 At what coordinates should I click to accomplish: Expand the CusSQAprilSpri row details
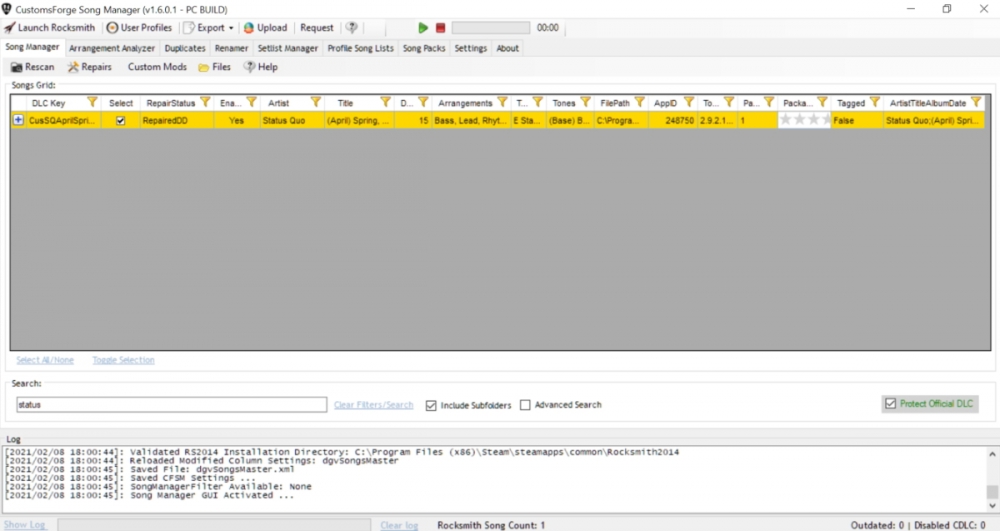18,120
